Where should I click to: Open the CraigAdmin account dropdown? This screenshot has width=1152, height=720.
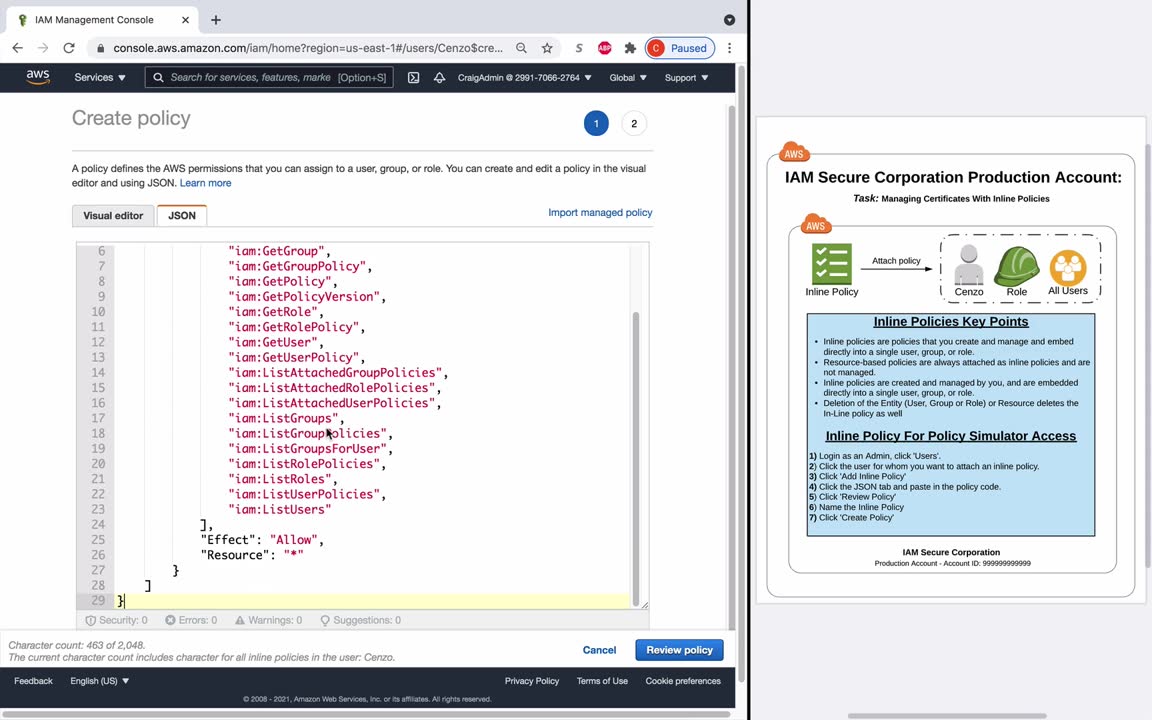click(x=524, y=78)
